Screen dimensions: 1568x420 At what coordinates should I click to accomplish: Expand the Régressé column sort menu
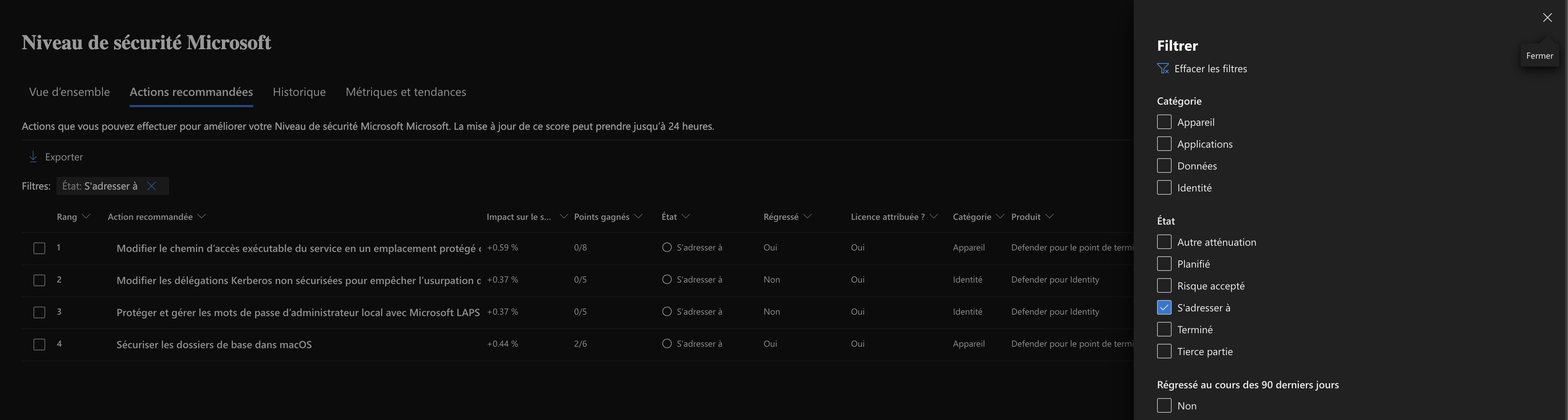point(808,217)
